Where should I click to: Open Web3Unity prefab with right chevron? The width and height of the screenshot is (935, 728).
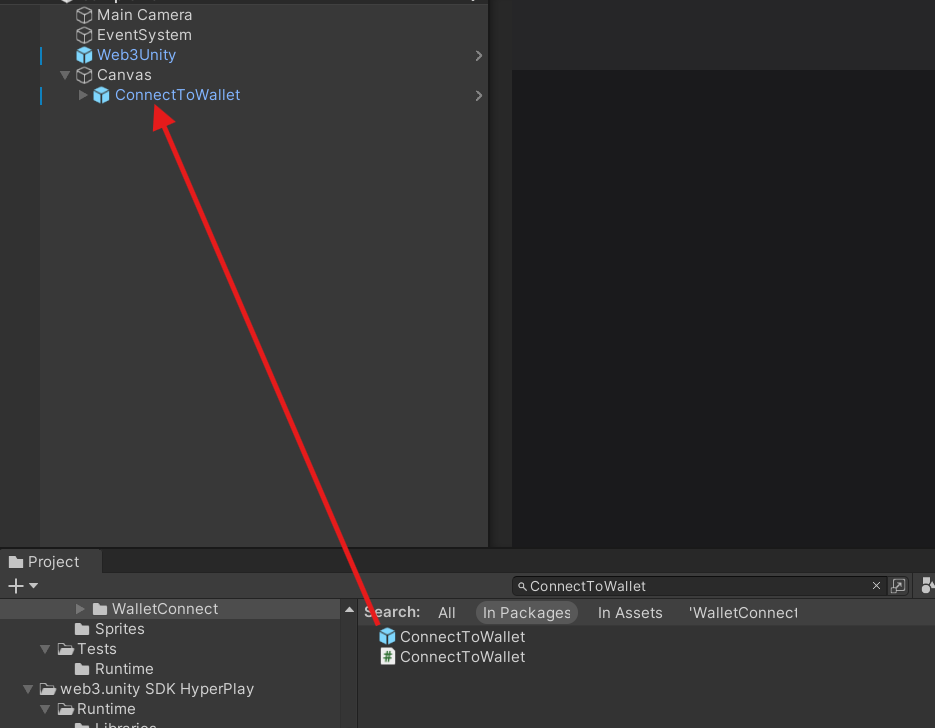[479, 55]
